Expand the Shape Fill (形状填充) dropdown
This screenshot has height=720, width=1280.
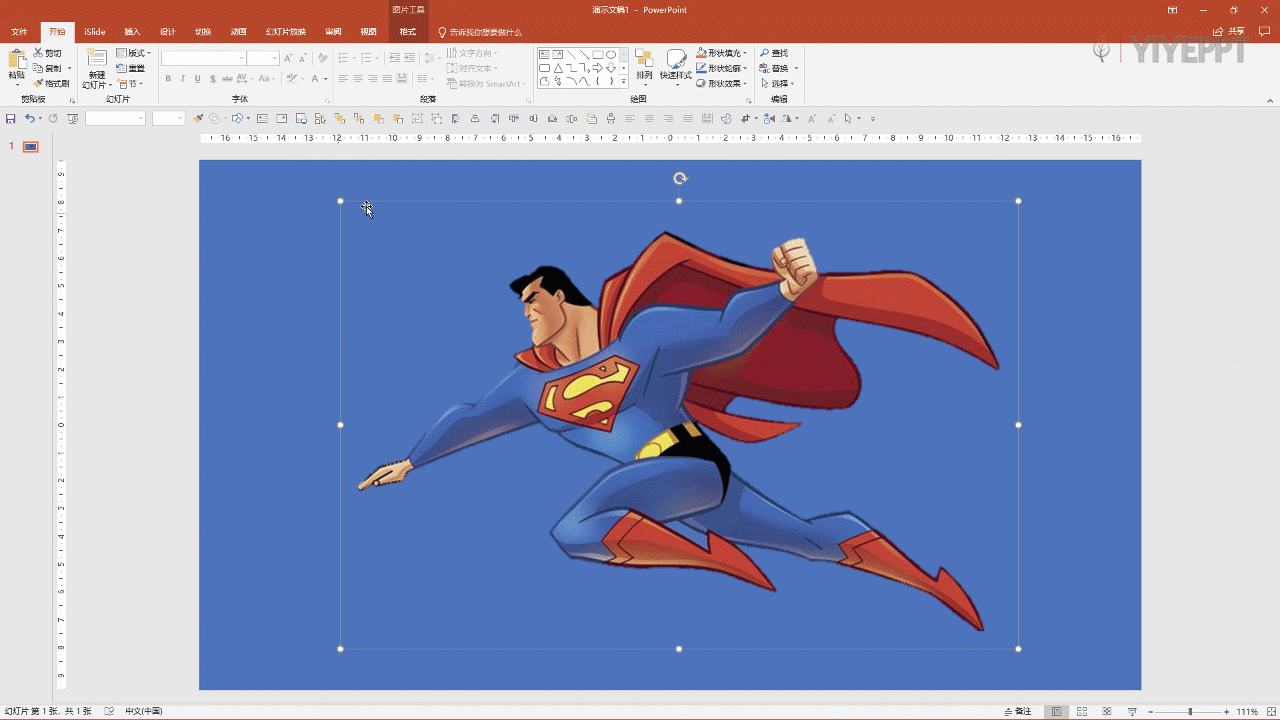pyautogui.click(x=745, y=53)
